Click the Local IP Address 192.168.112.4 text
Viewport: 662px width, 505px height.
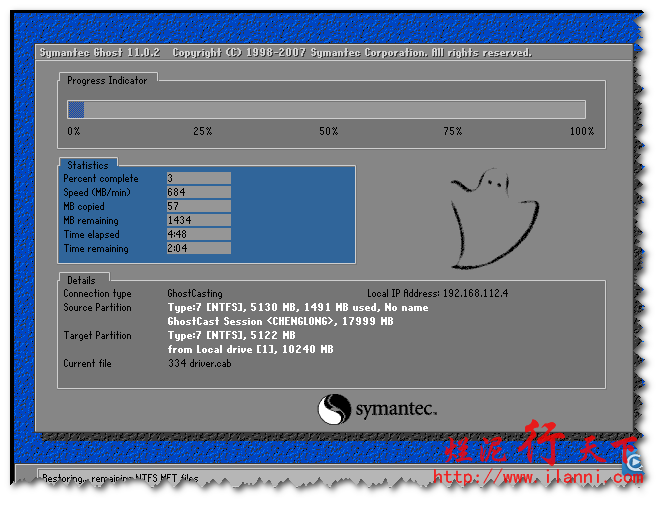click(437, 293)
